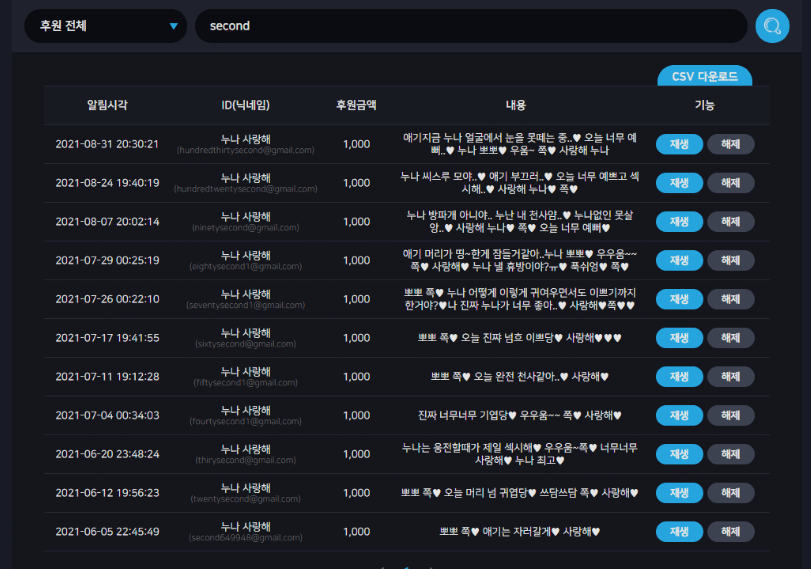811x569 pixels.
Task: Click the dropdown arrow next to 후원 전체
Action: 174,26
